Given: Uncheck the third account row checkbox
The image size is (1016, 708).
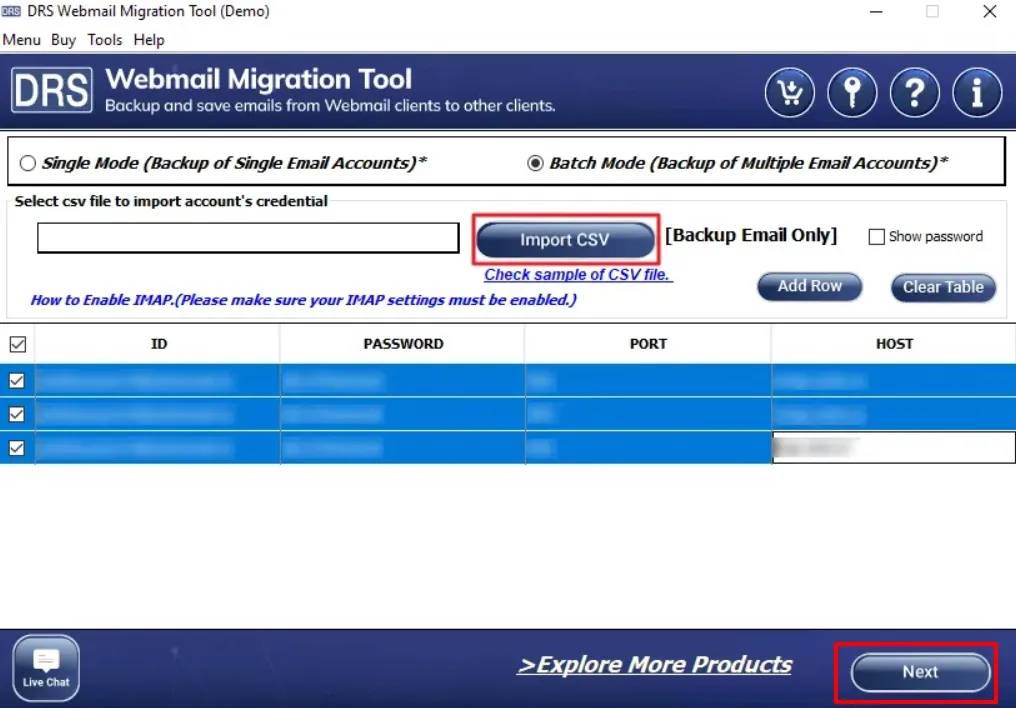Looking at the screenshot, I should [17, 448].
